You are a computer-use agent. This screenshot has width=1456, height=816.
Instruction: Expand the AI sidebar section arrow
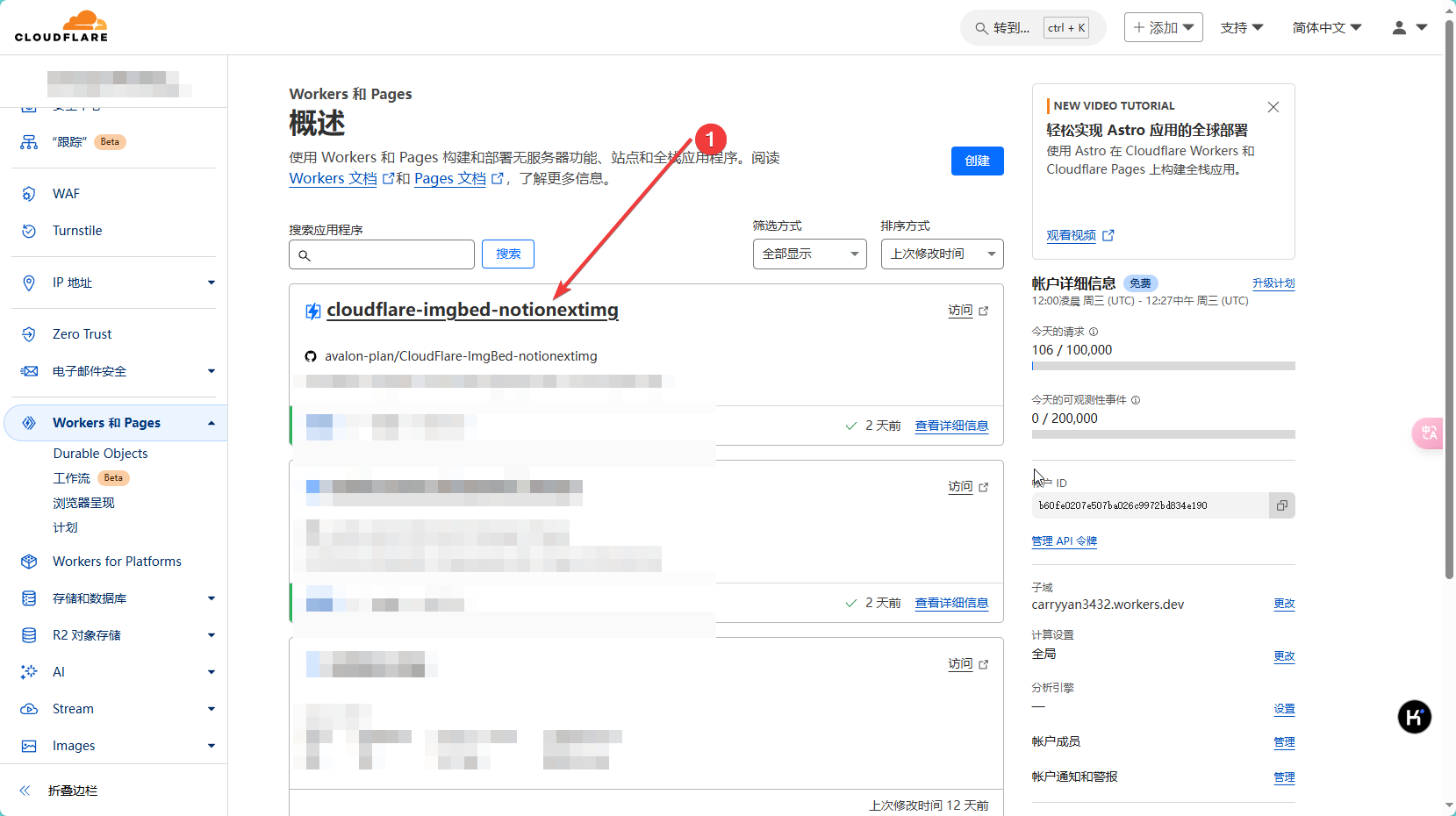[212, 672]
